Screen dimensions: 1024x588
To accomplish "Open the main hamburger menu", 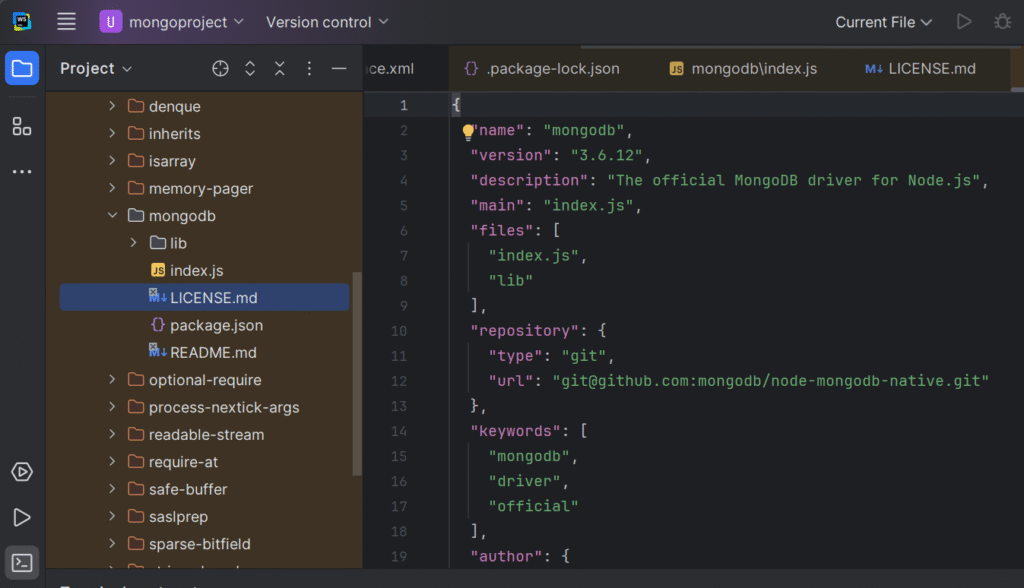I will [66, 22].
